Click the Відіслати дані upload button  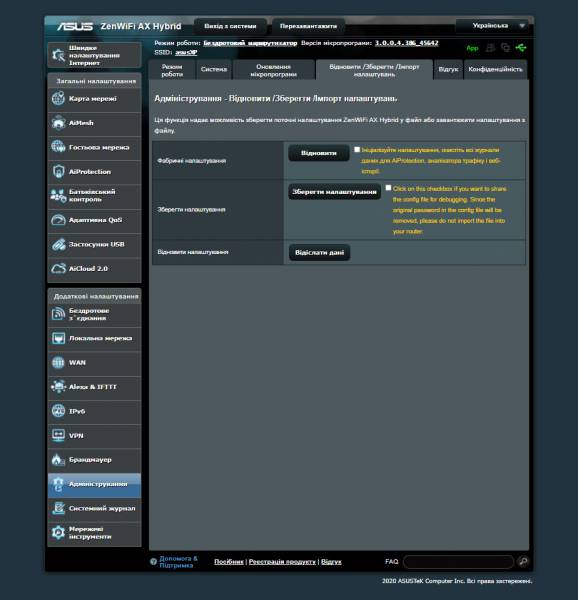(319, 253)
